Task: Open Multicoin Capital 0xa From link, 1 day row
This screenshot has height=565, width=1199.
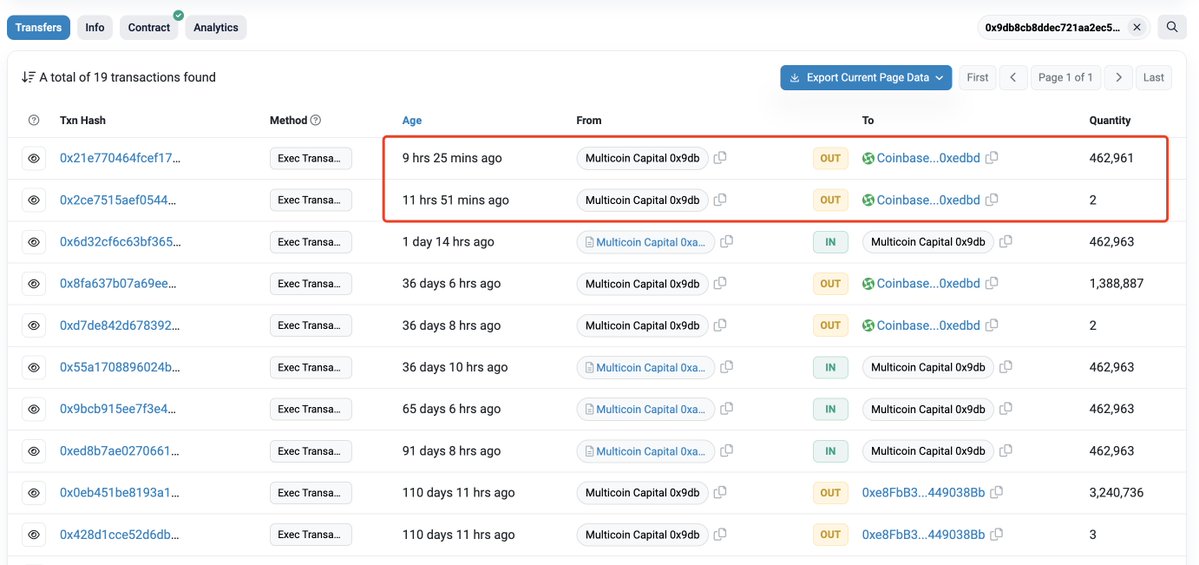Action: (x=651, y=242)
